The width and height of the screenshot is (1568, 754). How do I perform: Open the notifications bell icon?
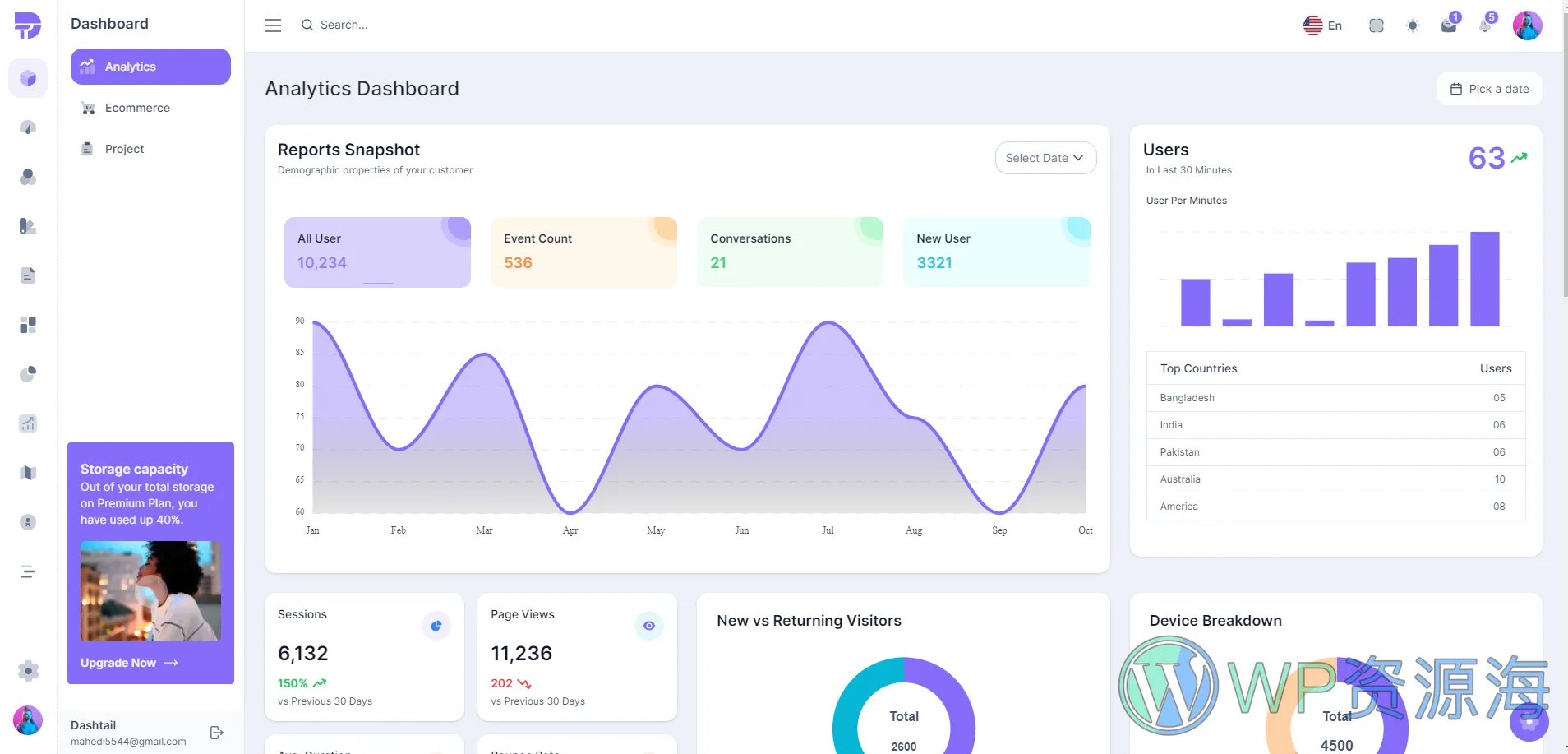[1486, 25]
